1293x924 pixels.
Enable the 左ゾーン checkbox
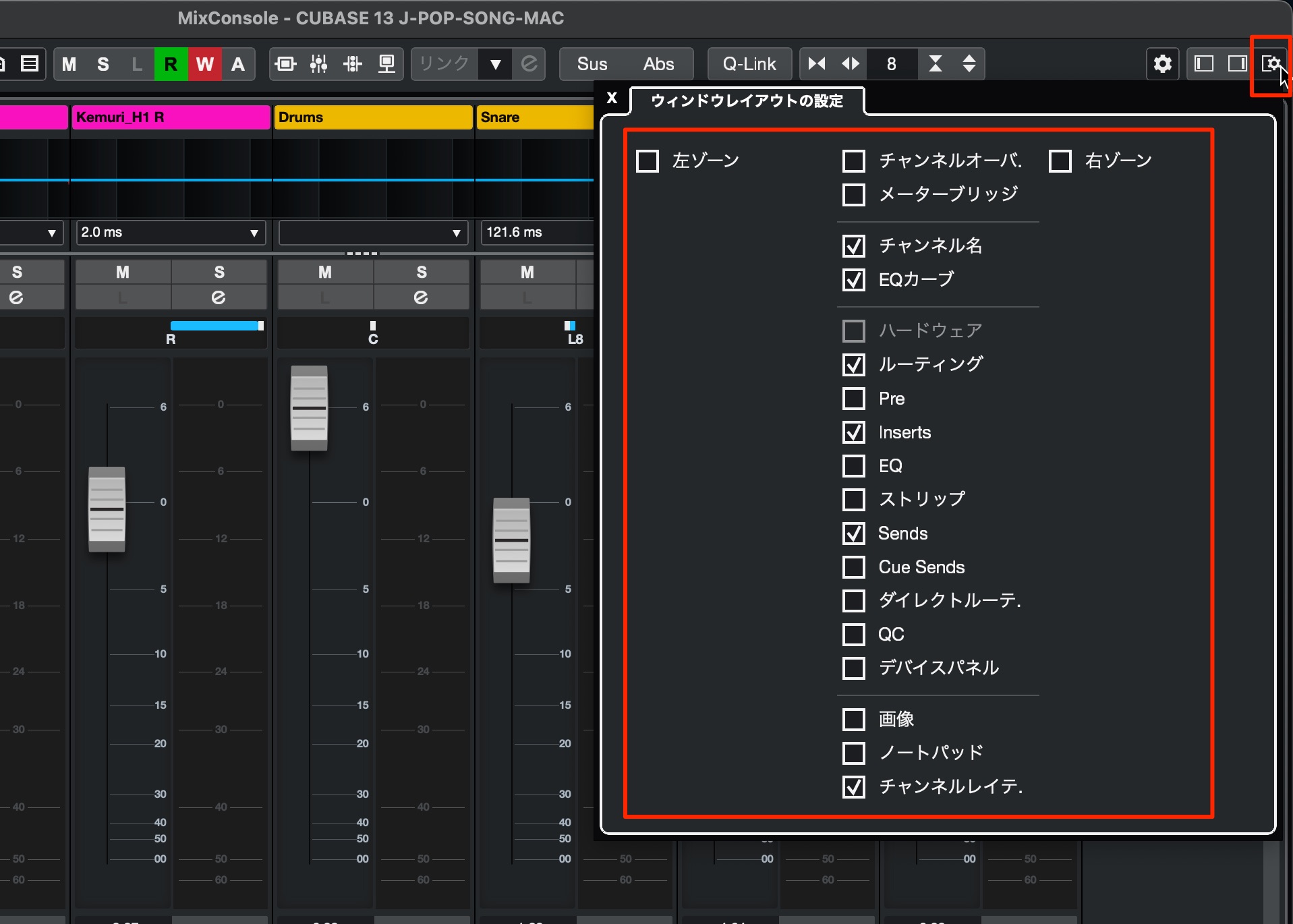(x=648, y=161)
